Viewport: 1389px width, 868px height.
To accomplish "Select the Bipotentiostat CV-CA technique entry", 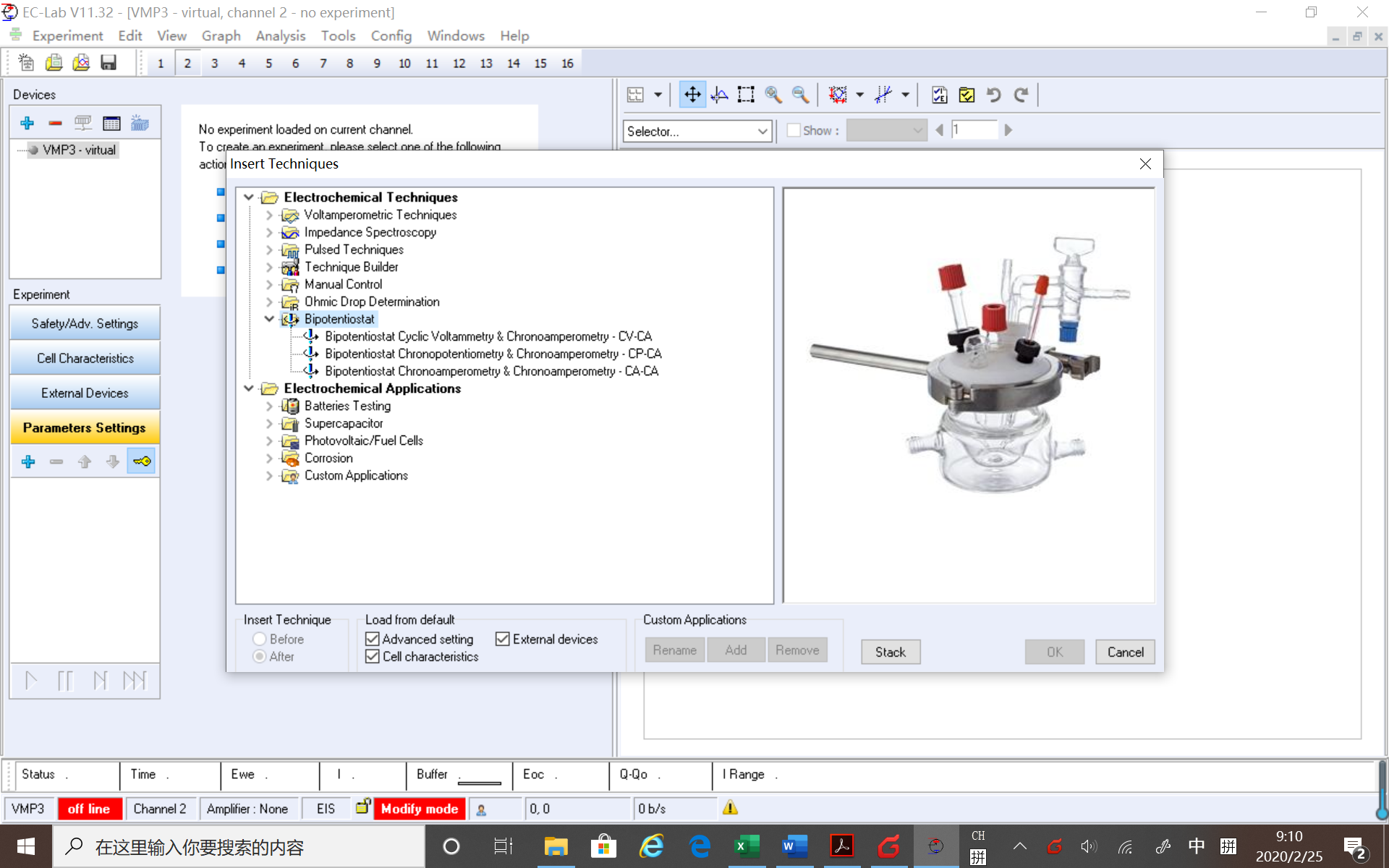I will [x=488, y=336].
